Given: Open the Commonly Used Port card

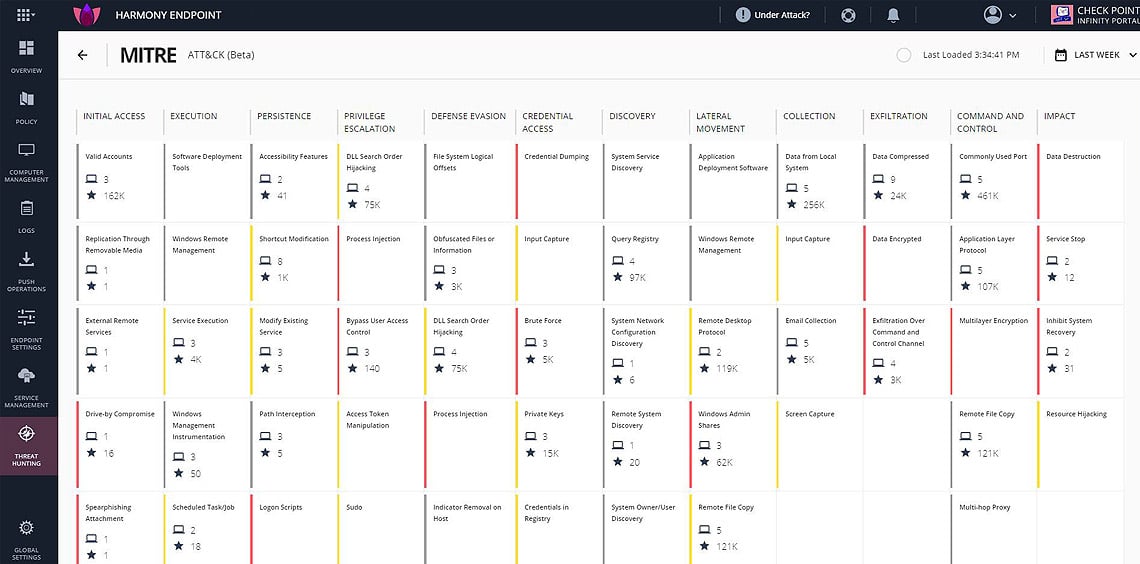Looking at the screenshot, I should click(993, 181).
